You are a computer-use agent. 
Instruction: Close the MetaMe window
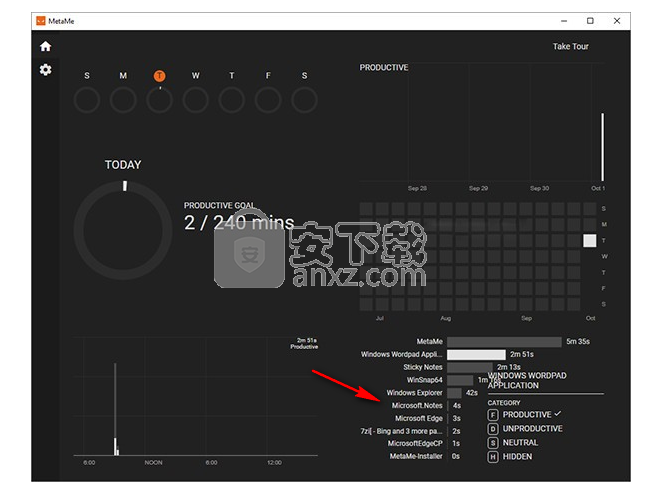pyautogui.click(x=617, y=21)
